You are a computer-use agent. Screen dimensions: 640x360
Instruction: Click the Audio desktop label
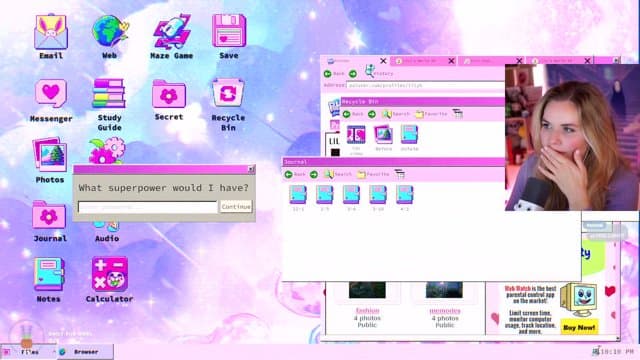tap(107, 238)
